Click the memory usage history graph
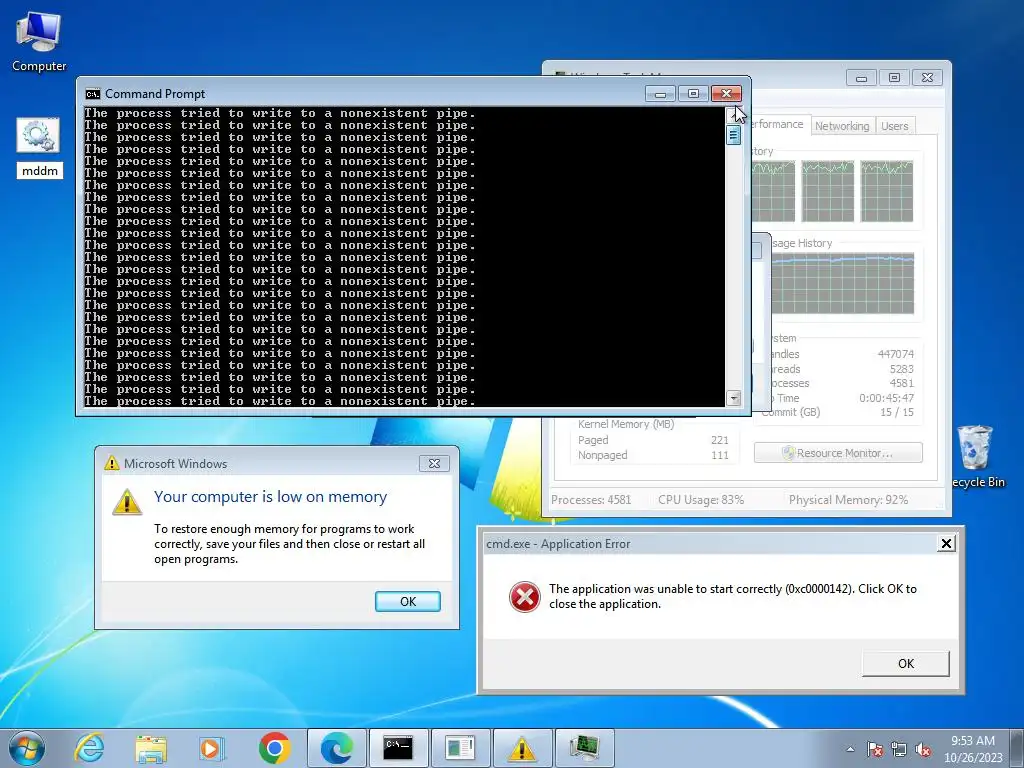Screen dimensions: 1024x768 click(842, 283)
